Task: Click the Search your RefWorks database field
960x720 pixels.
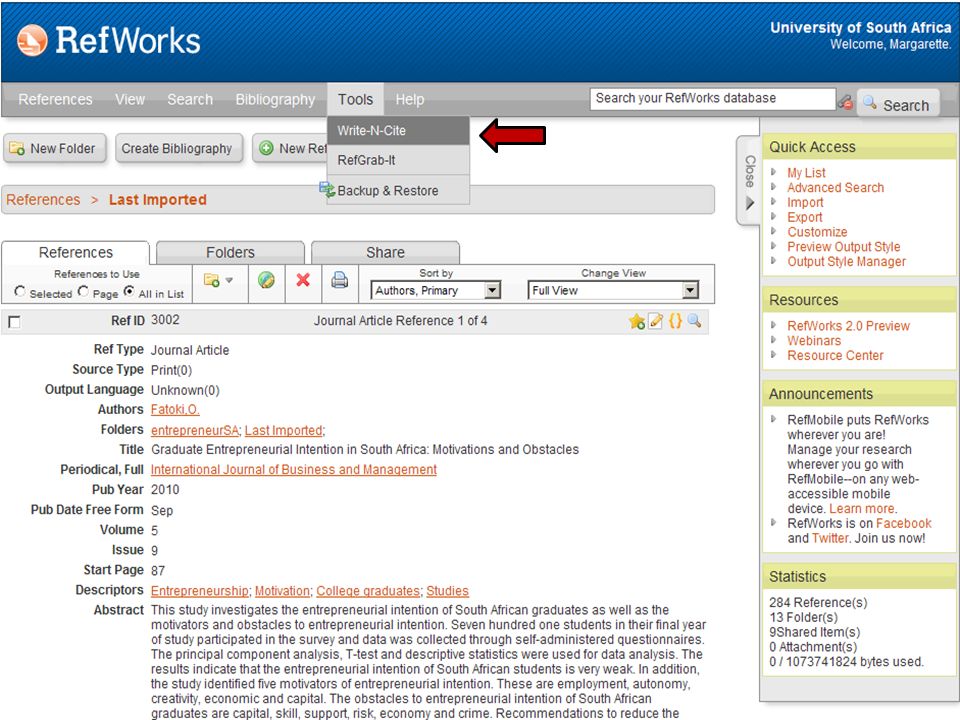Action: tap(713, 99)
